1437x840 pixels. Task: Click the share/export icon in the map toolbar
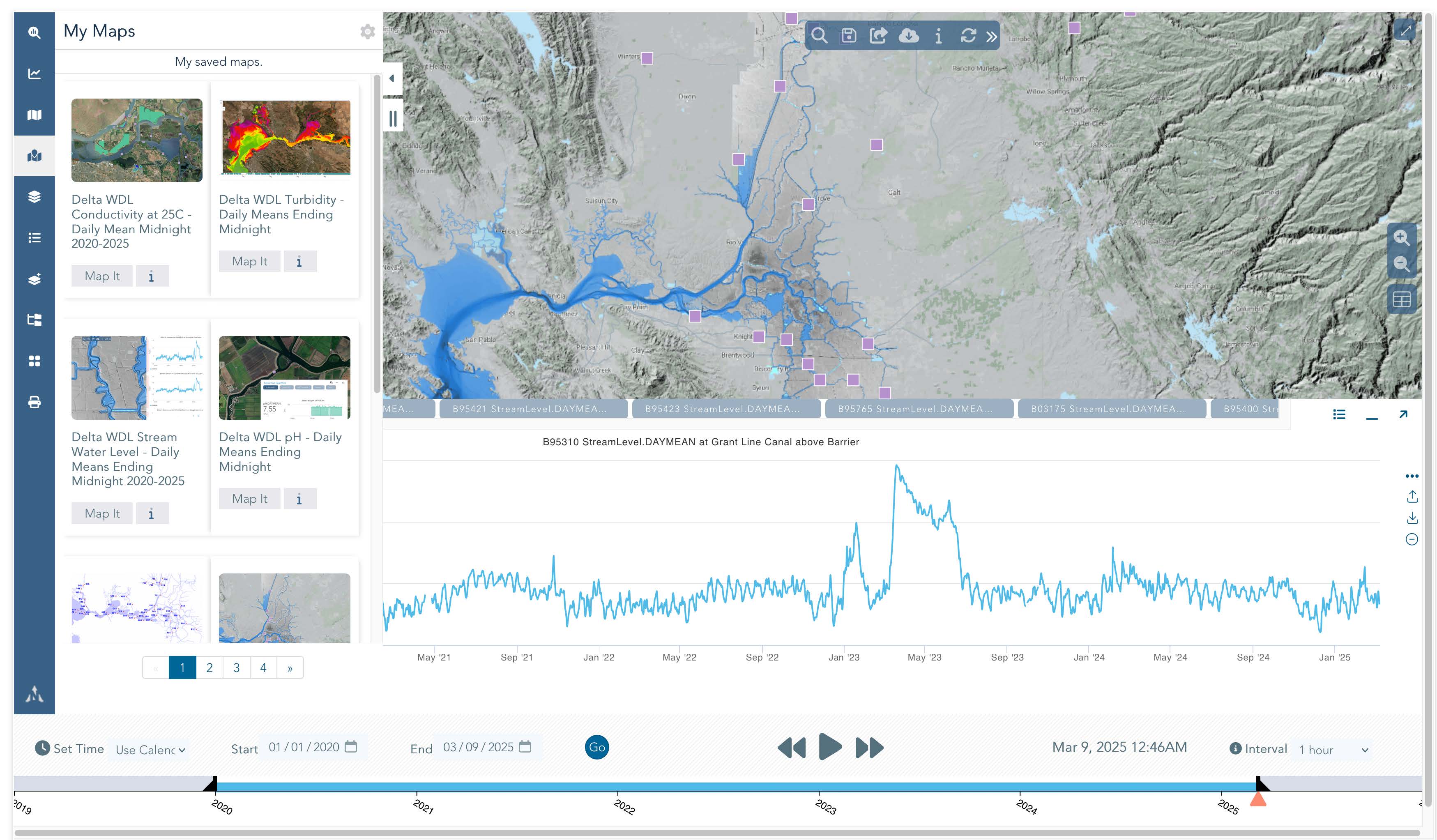pos(878,36)
